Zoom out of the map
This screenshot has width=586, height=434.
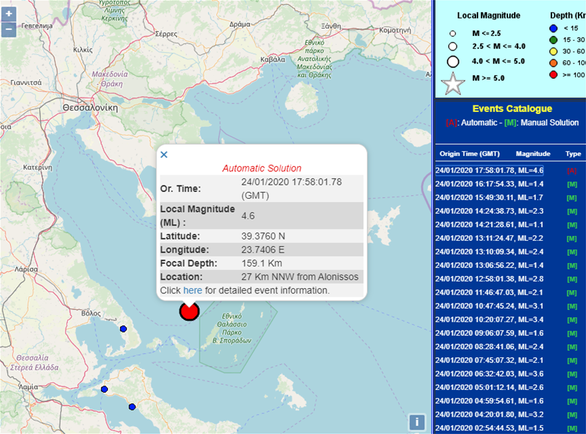pyautogui.click(x=9, y=29)
